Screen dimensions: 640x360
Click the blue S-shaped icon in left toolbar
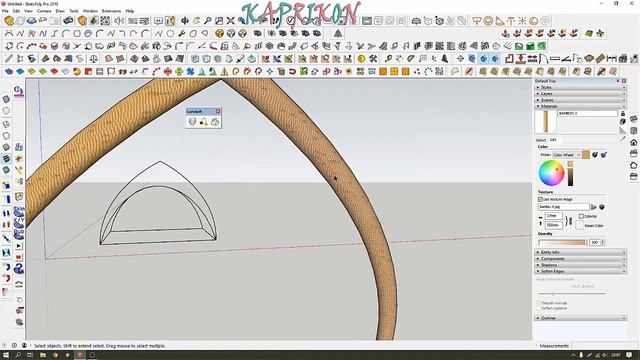[x=19, y=268]
